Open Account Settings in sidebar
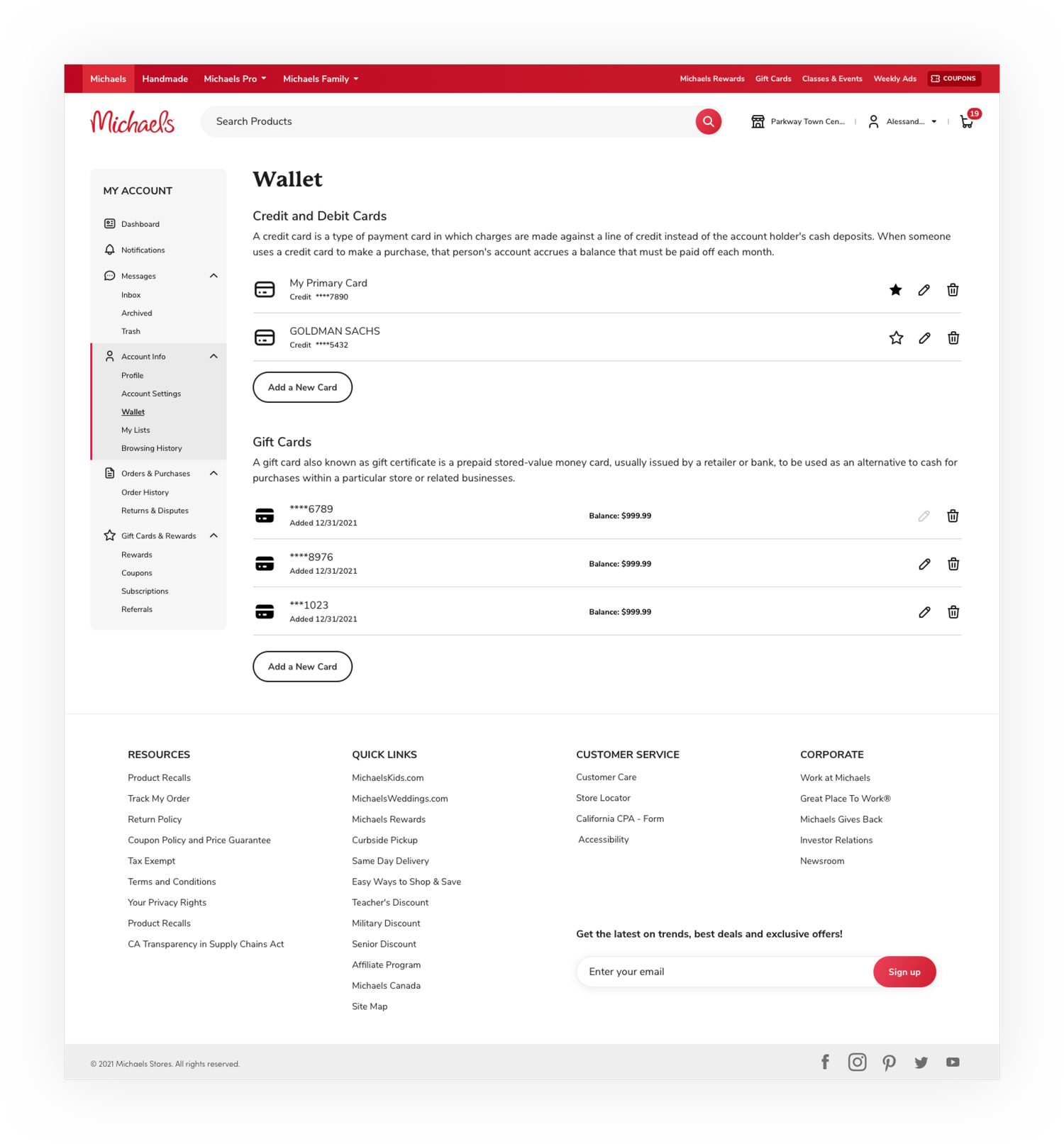 coord(150,394)
